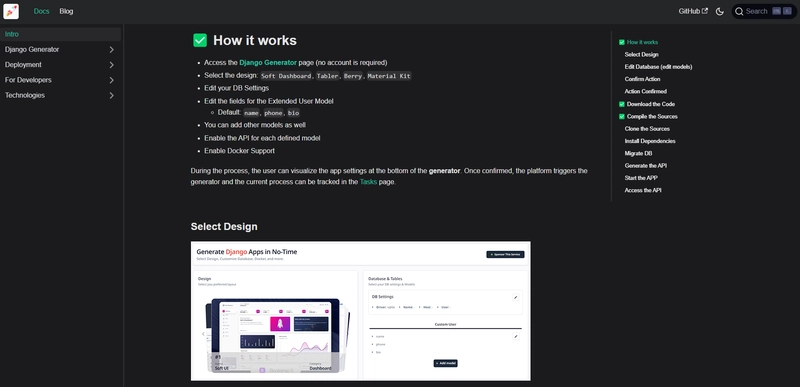The width and height of the screenshot is (800, 387).
Task: Expand Deployment chevron
Action: (111, 65)
